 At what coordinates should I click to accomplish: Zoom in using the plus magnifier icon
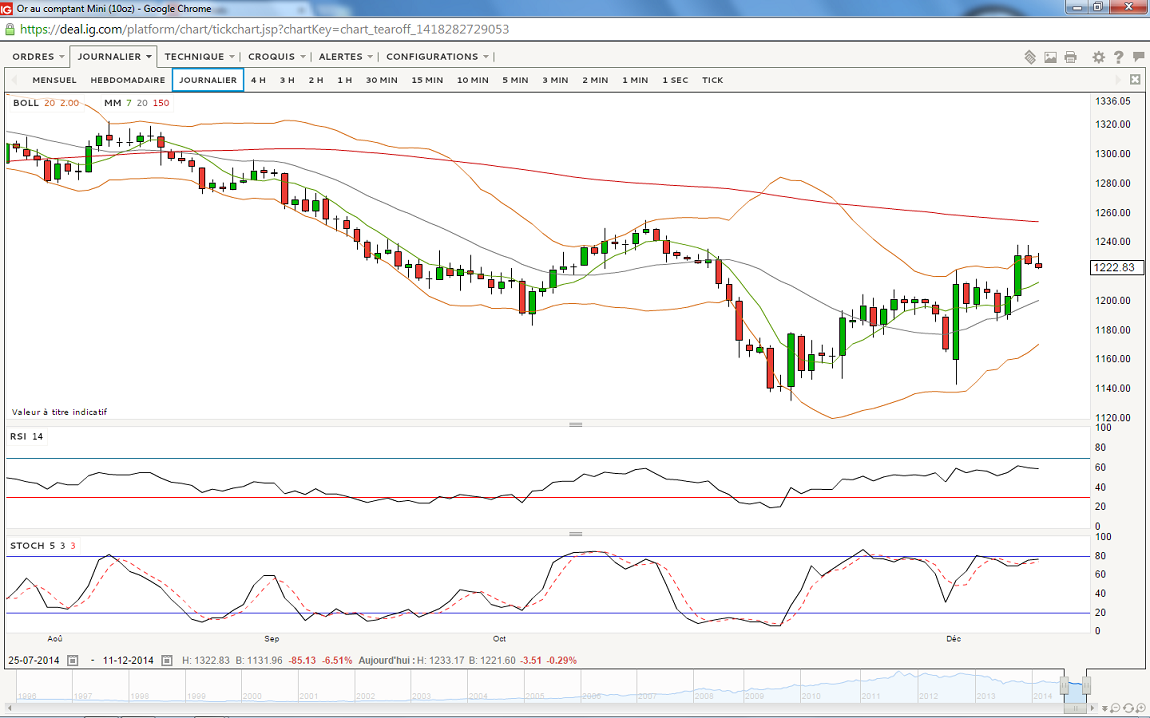(x=1140, y=708)
